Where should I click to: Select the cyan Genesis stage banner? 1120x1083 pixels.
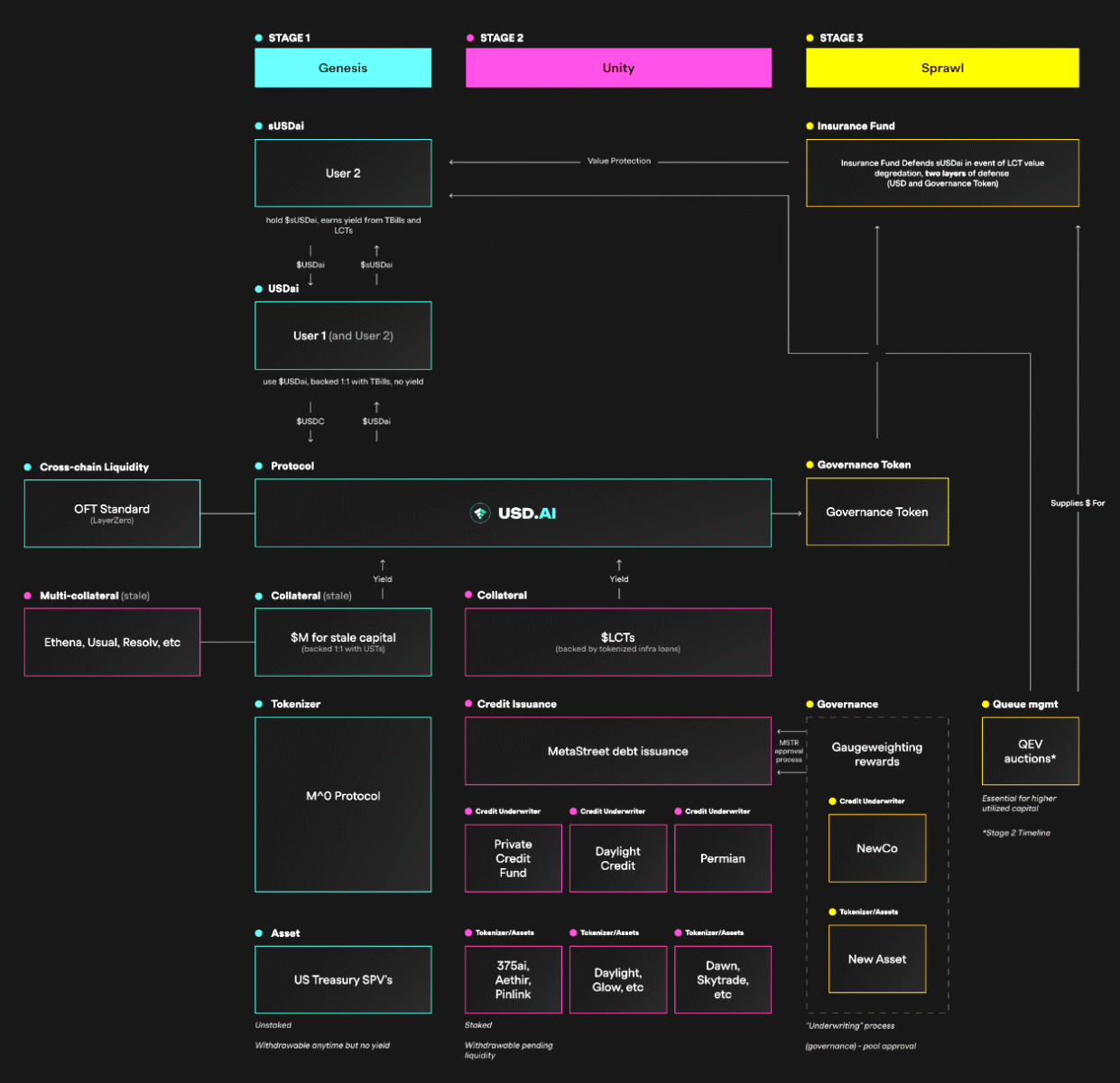point(343,68)
